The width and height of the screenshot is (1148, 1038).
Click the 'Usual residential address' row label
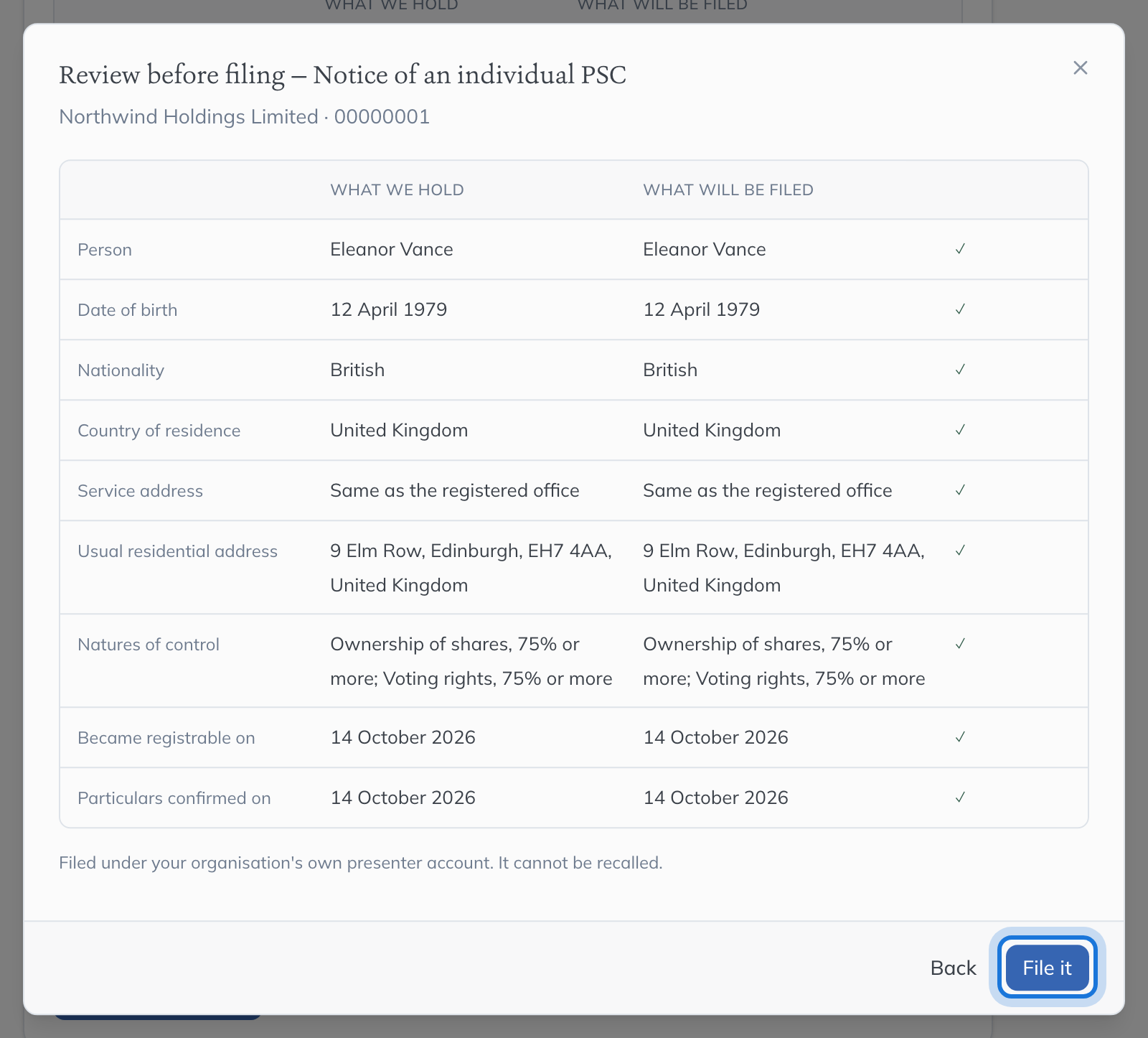click(x=177, y=551)
